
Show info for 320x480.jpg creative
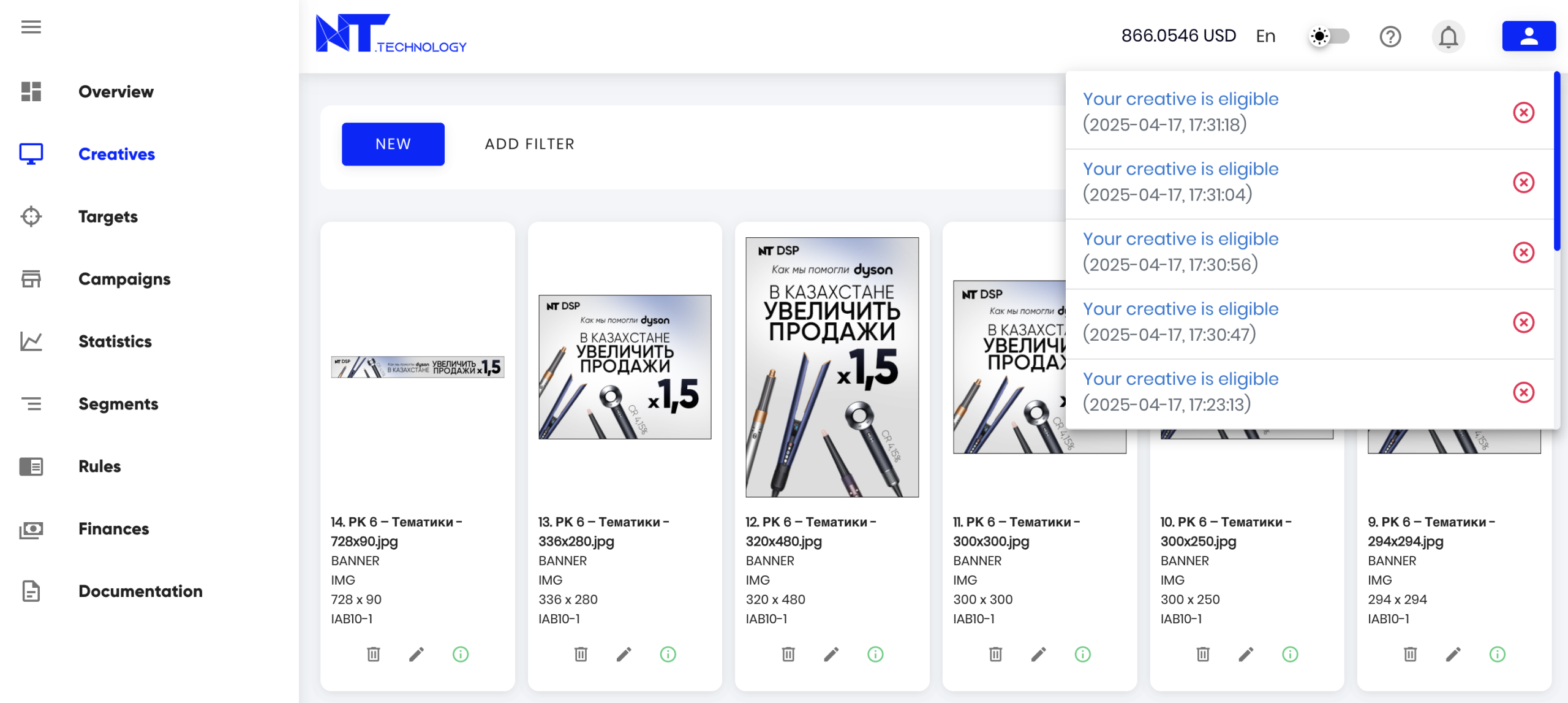coord(875,654)
